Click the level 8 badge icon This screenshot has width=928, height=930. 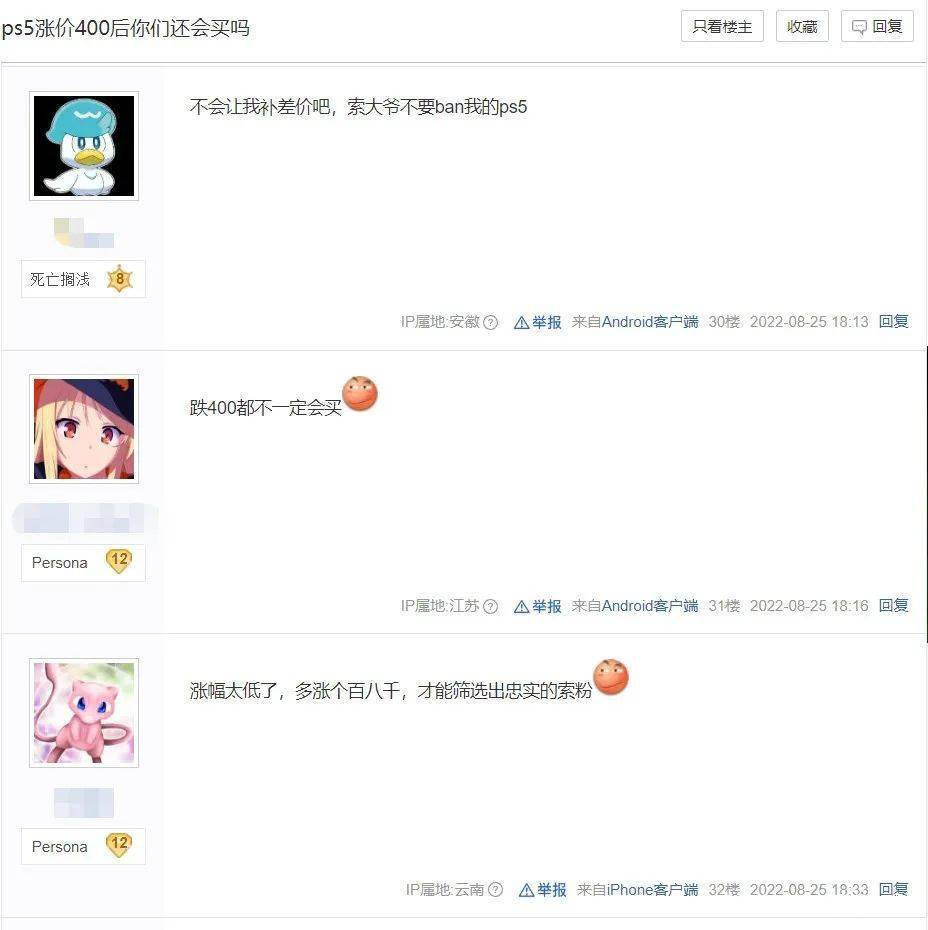[x=120, y=279]
